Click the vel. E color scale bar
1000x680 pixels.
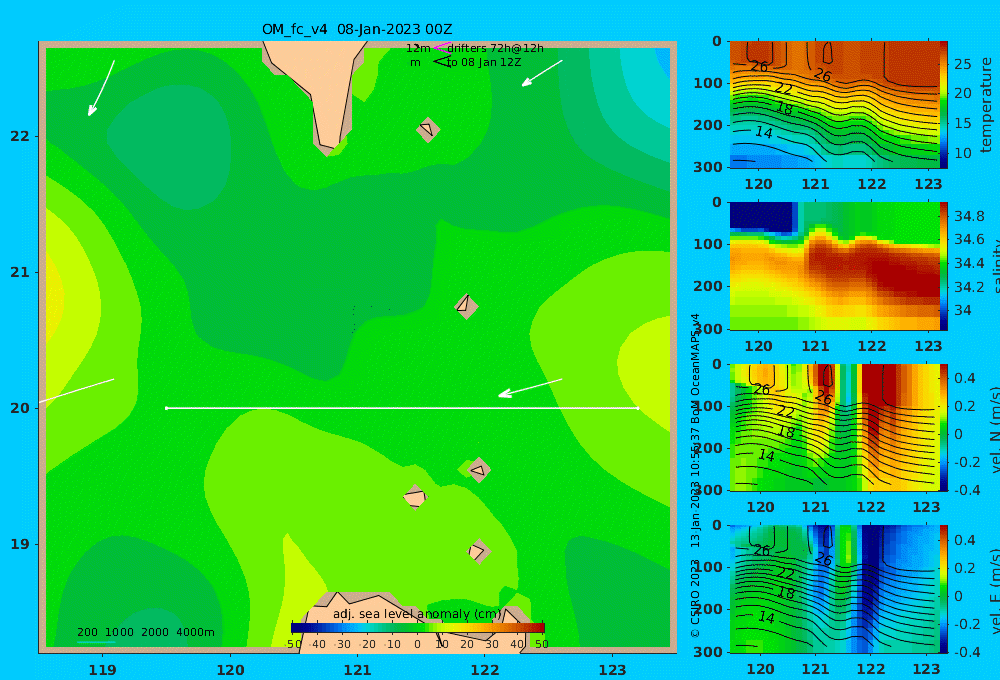pos(944,589)
